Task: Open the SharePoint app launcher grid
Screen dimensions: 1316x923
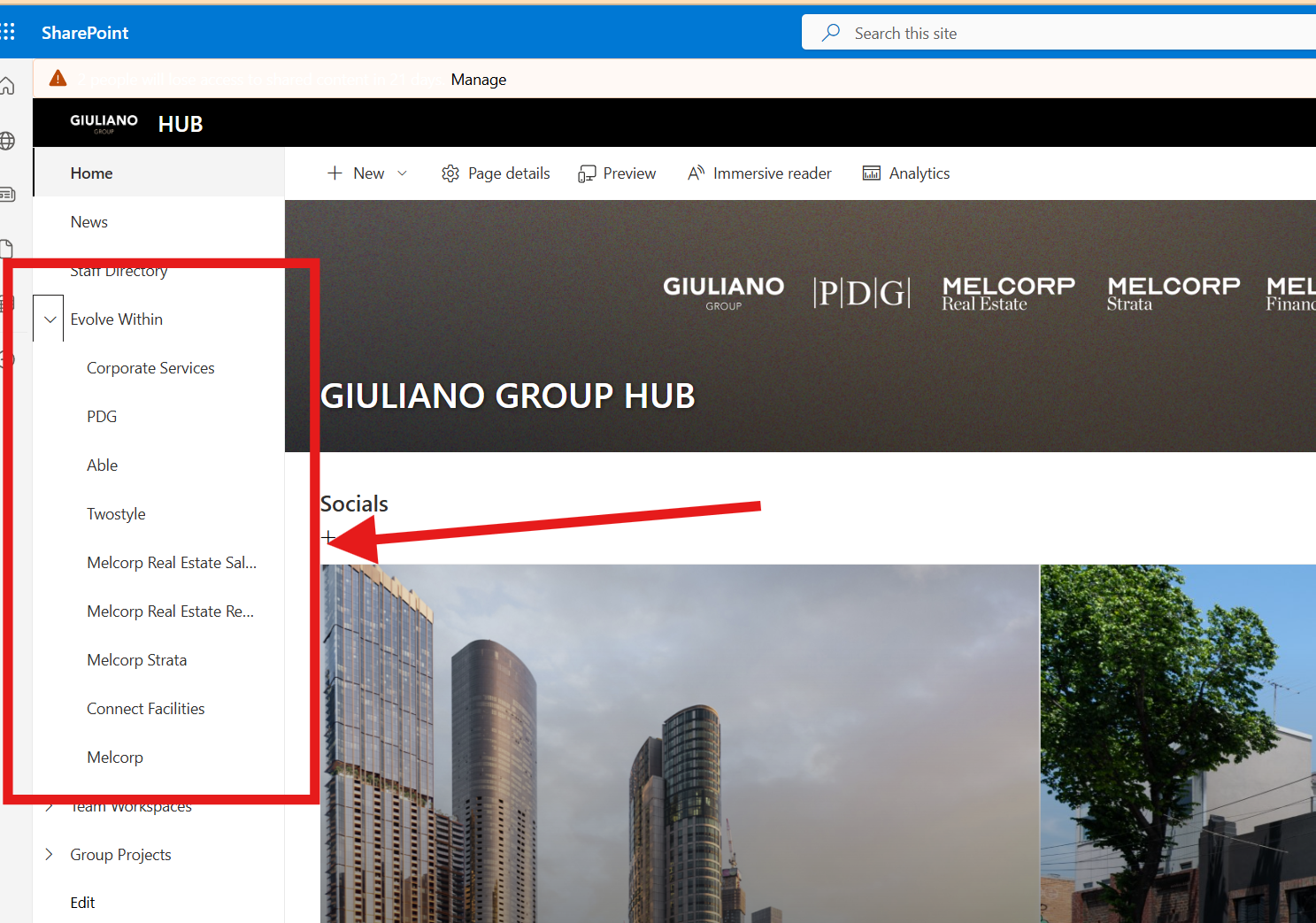Action: pos(8,33)
